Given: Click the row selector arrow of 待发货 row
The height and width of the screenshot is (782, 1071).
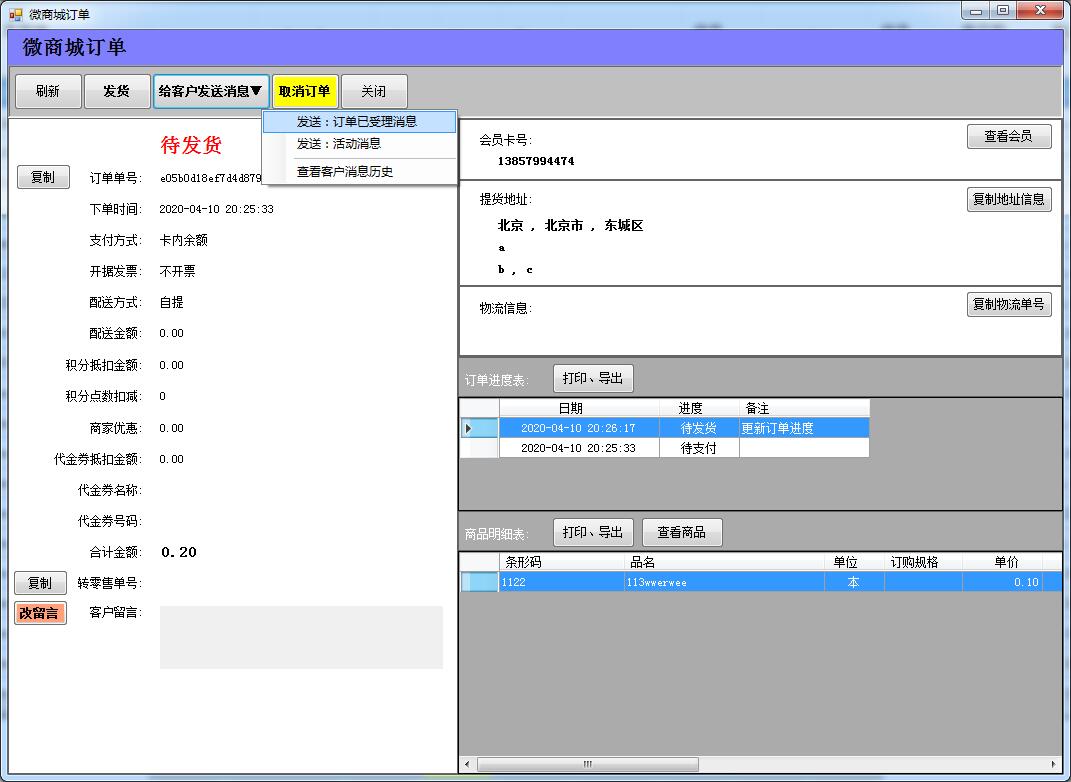Looking at the screenshot, I should [479, 428].
